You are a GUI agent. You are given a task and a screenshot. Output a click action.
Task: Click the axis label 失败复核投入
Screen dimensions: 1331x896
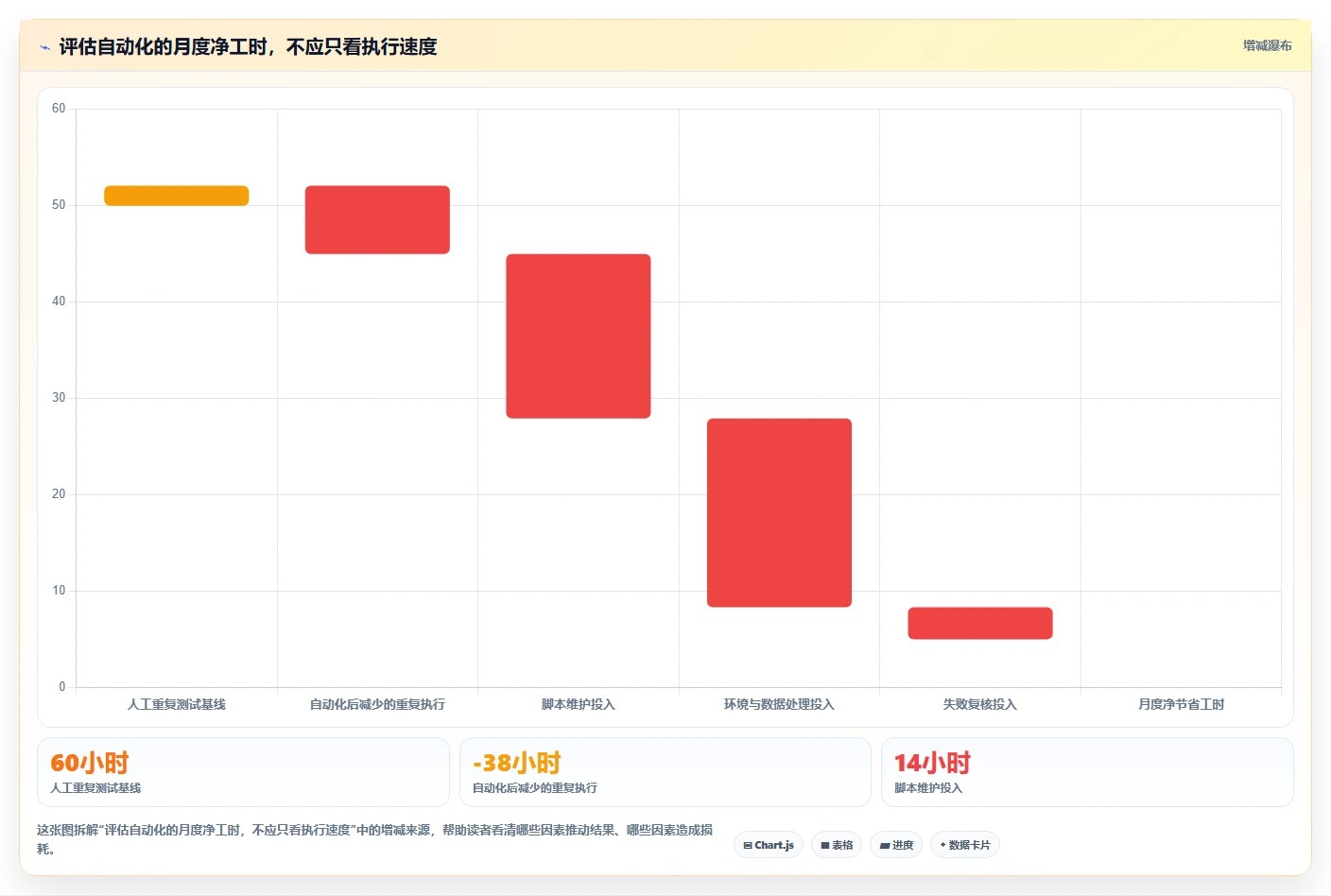tap(980, 704)
